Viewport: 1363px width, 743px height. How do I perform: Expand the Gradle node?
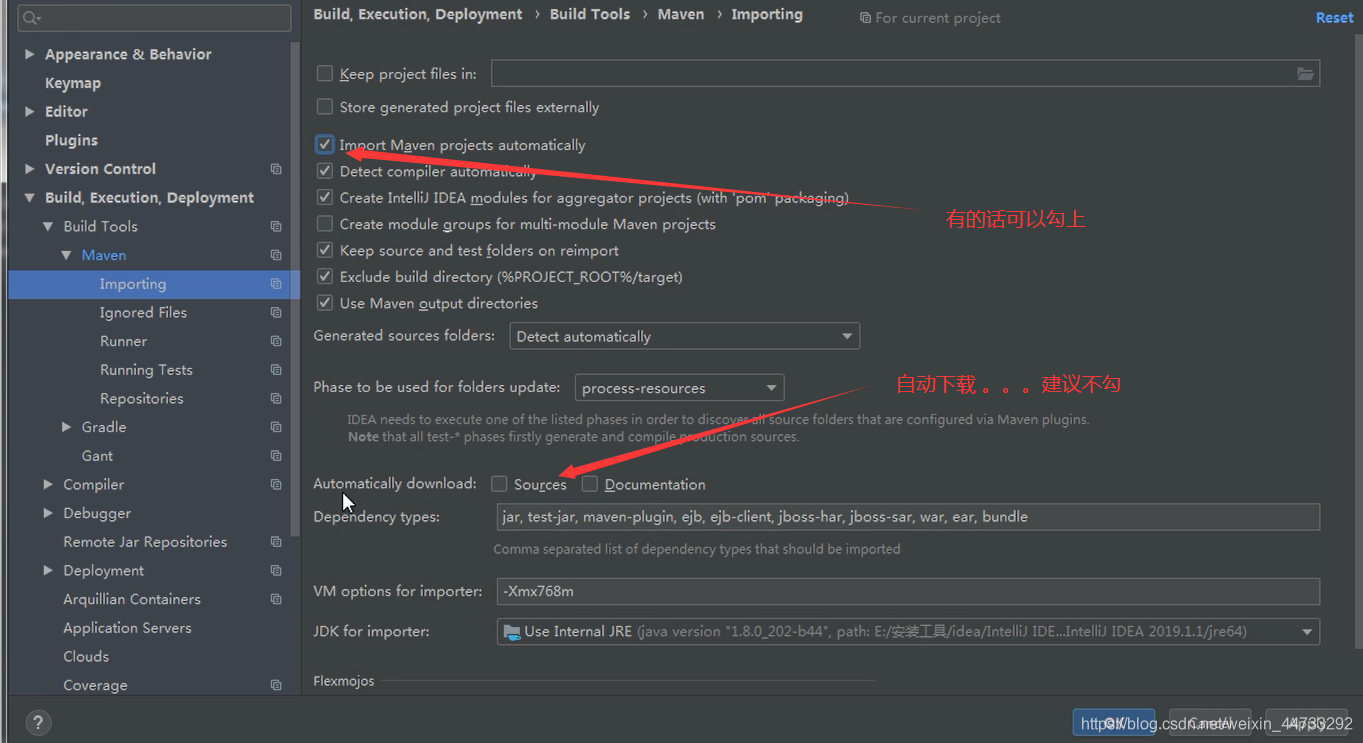(66, 427)
